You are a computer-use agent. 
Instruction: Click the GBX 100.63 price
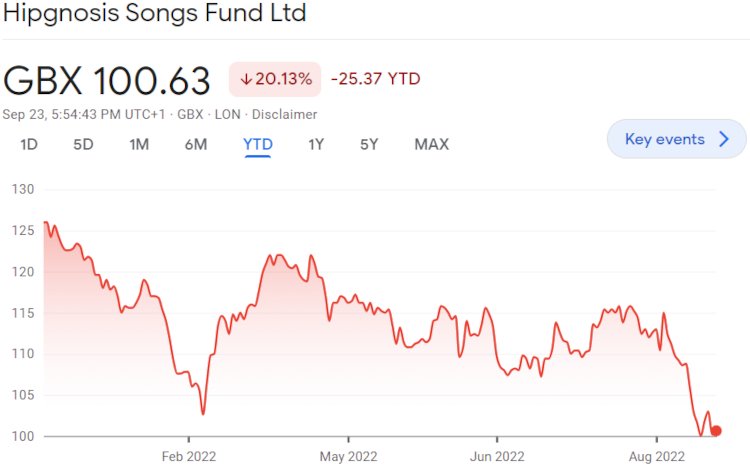click(107, 80)
